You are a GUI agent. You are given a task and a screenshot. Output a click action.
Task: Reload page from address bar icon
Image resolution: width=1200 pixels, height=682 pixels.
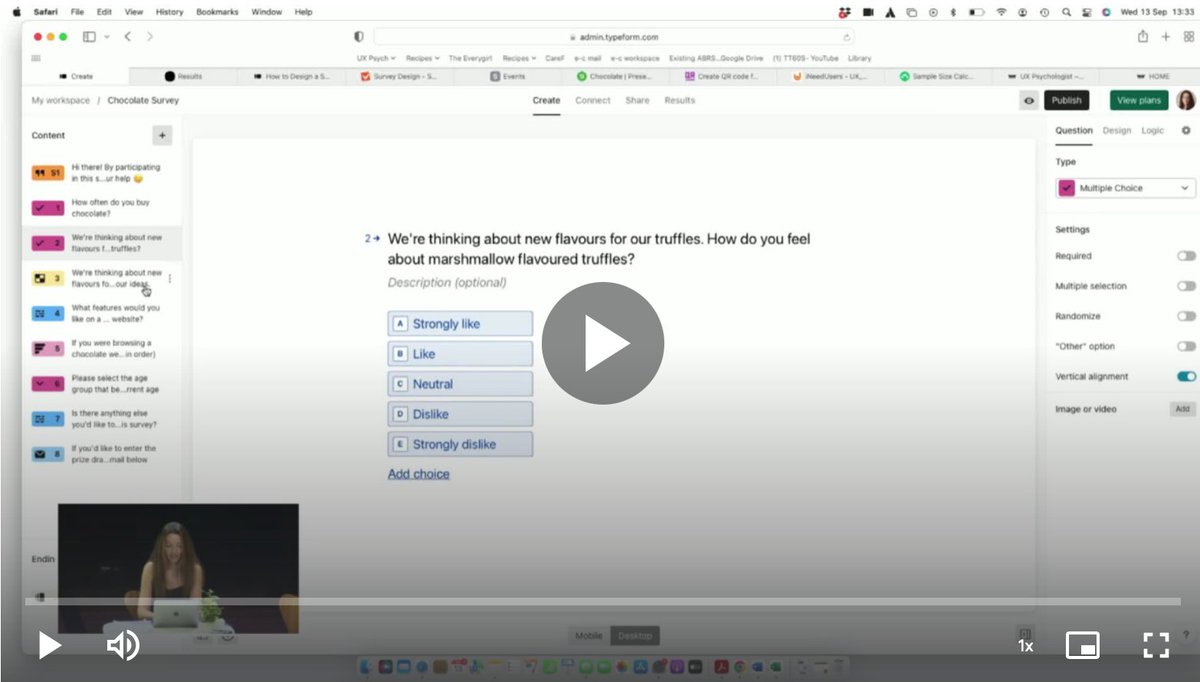point(847,36)
